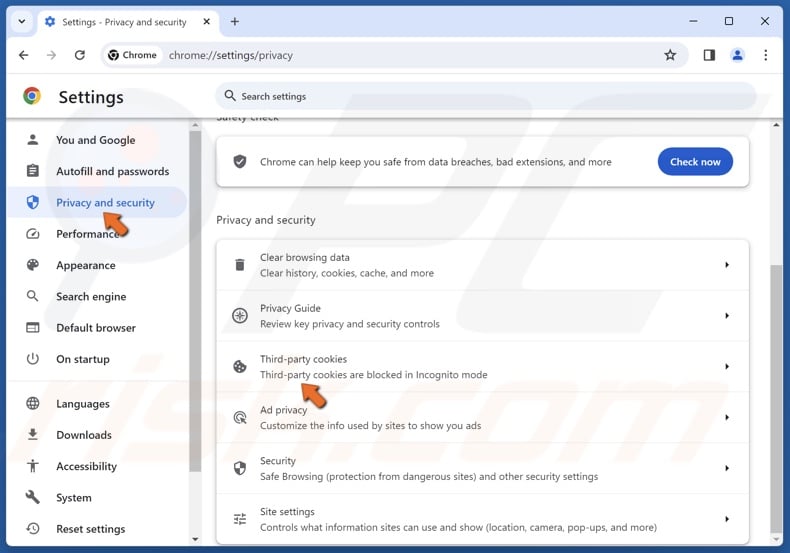Screen dimensions: 790x553
Task: Click the main page scrollbar thumb
Action: [776, 398]
